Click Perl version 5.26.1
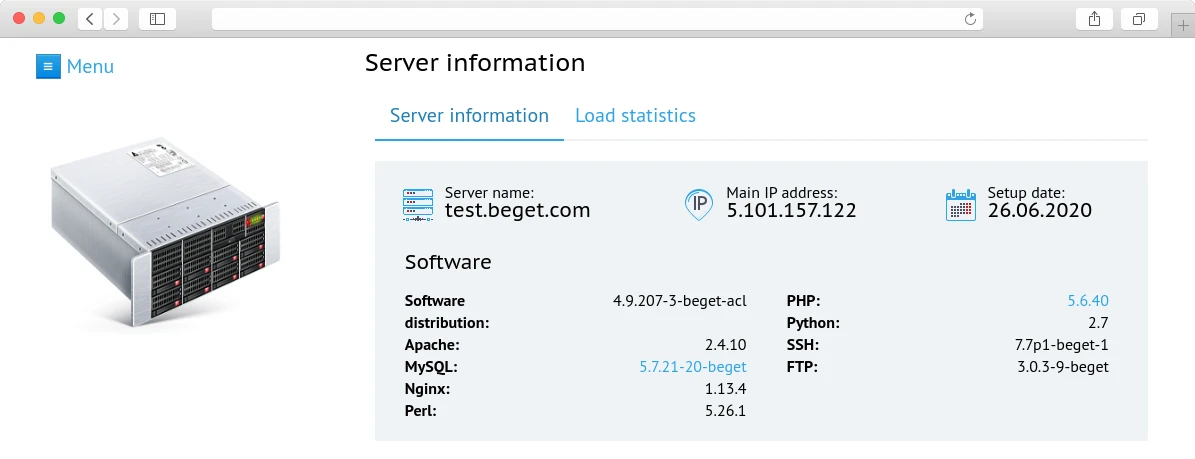1195x459 pixels. [726, 411]
